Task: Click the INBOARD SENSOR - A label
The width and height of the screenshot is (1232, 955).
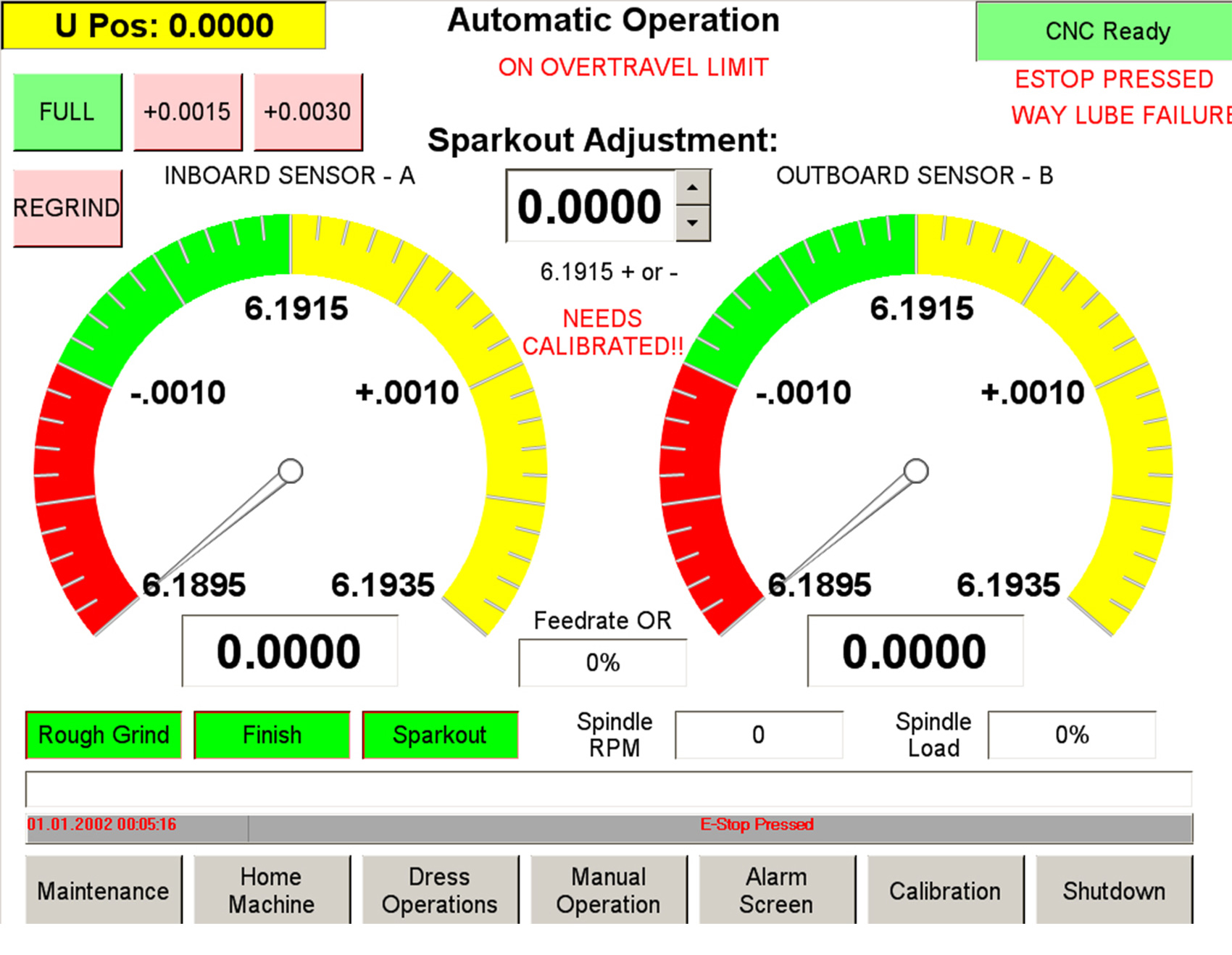Action: coord(289,175)
